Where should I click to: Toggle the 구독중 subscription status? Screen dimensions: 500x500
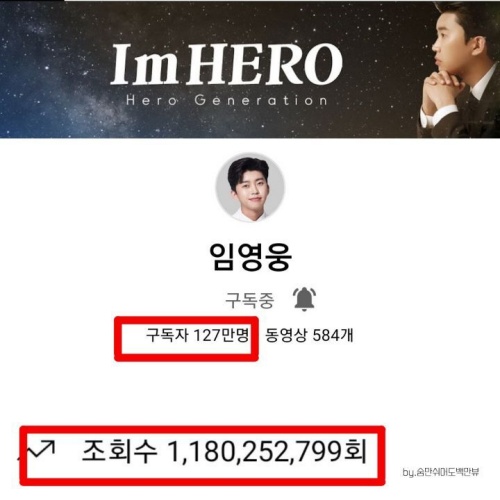click(250, 301)
